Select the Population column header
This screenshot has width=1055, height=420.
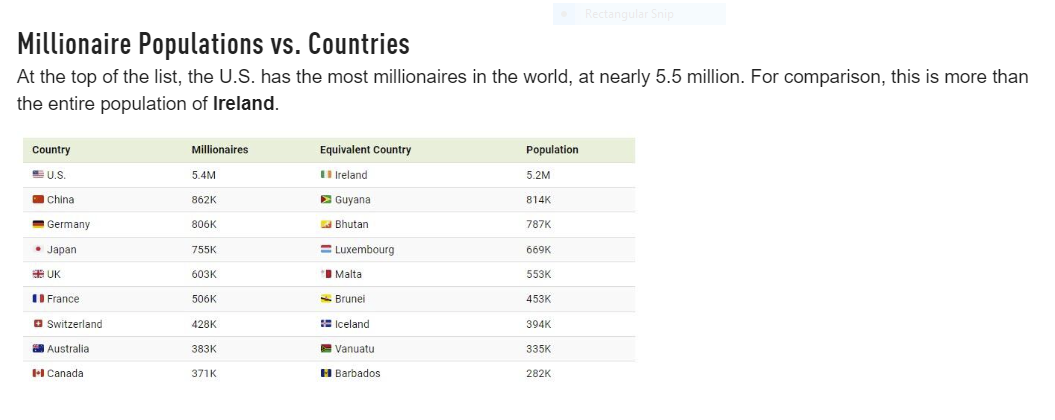pyautogui.click(x=552, y=149)
